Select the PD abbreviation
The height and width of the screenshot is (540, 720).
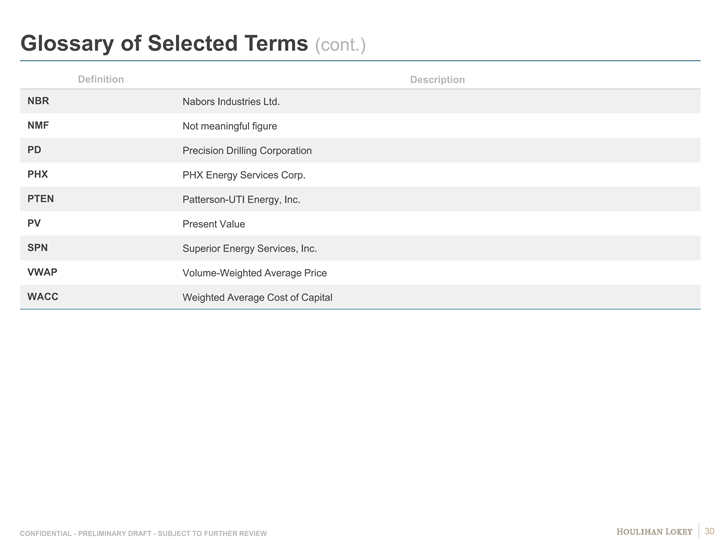pos(34,150)
